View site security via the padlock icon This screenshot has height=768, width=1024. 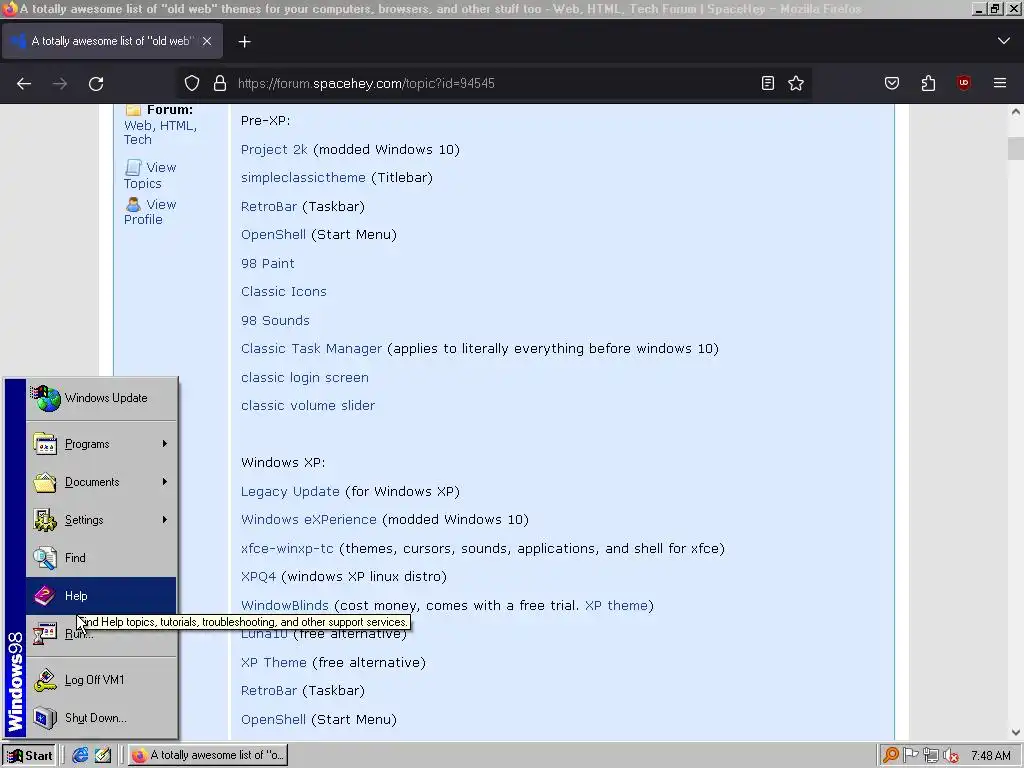220,84
